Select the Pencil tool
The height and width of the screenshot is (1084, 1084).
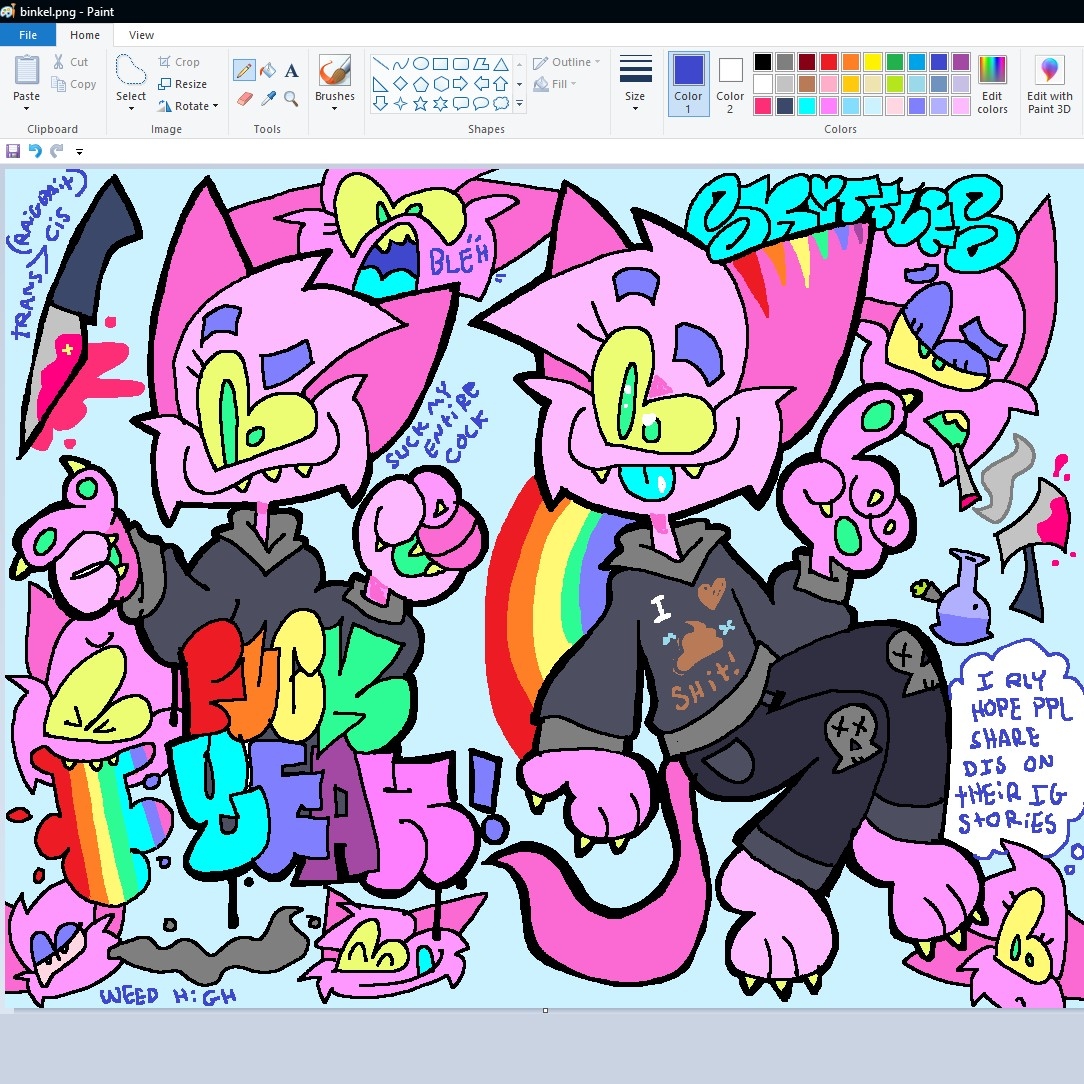pyautogui.click(x=243, y=70)
